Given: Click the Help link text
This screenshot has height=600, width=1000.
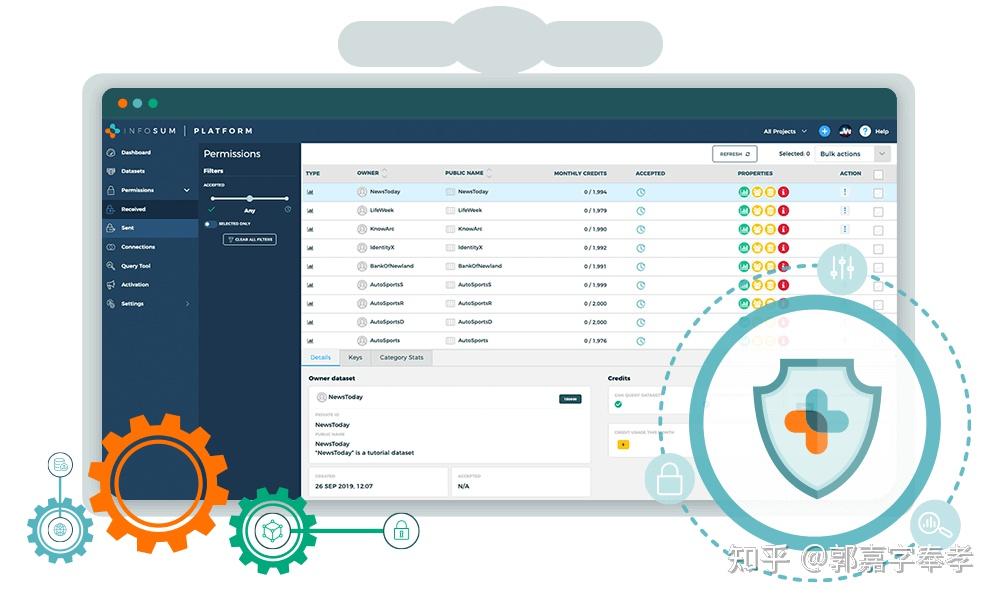Looking at the screenshot, I should click(882, 131).
